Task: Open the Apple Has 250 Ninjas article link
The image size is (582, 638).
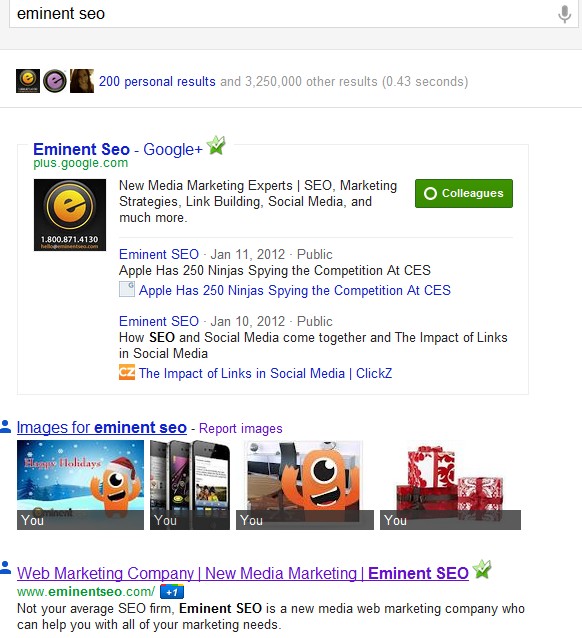Action: (295, 291)
